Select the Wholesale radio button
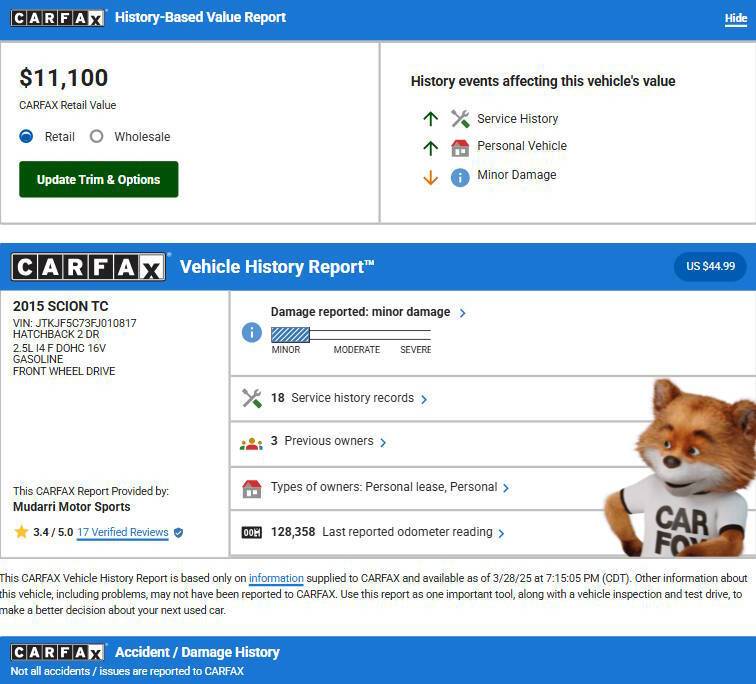This screenshot has width=756, height=684. click(x=96, y=137)
